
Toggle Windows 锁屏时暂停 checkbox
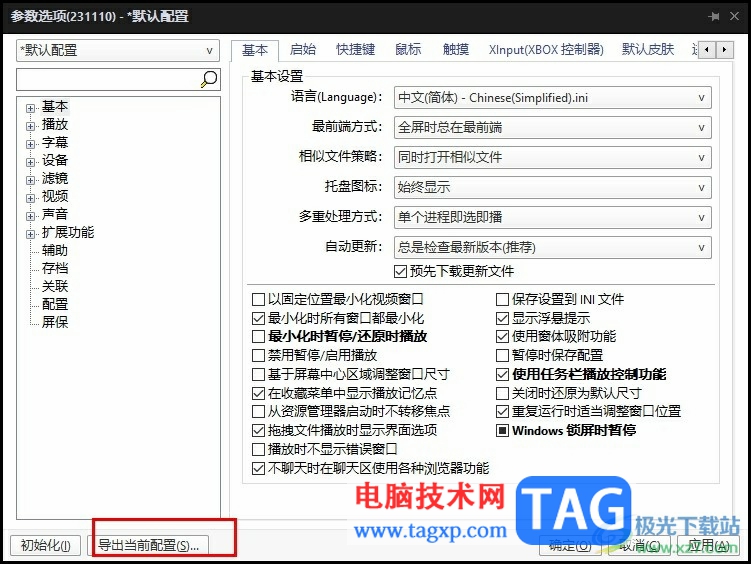[x=502, y=430]
